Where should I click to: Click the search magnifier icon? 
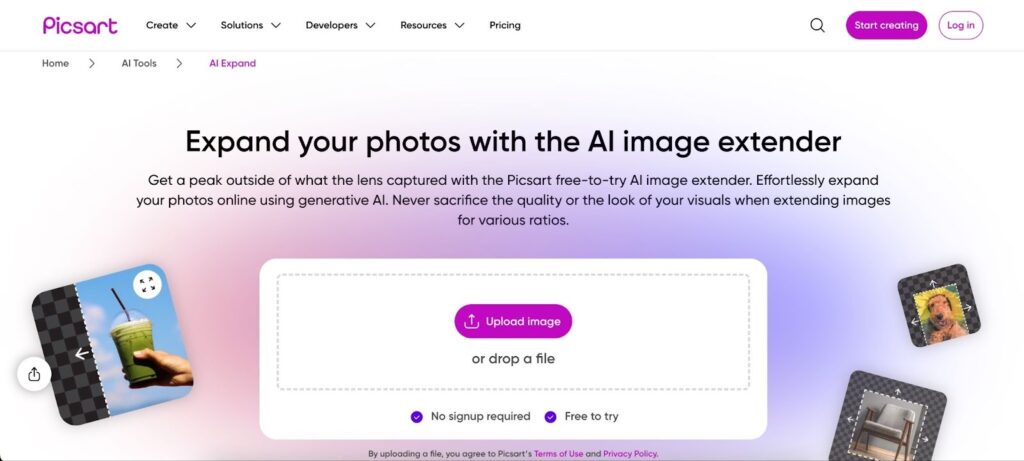[817, 25]
